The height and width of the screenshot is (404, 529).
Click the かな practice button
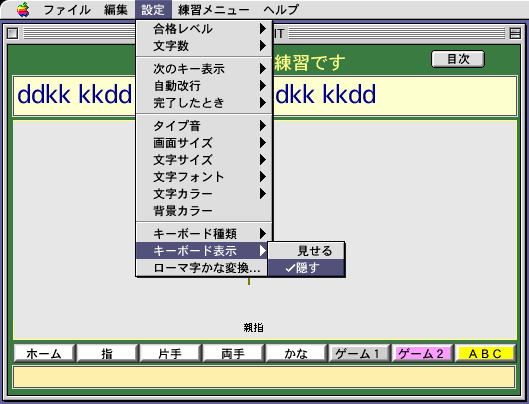pos(296,353)
